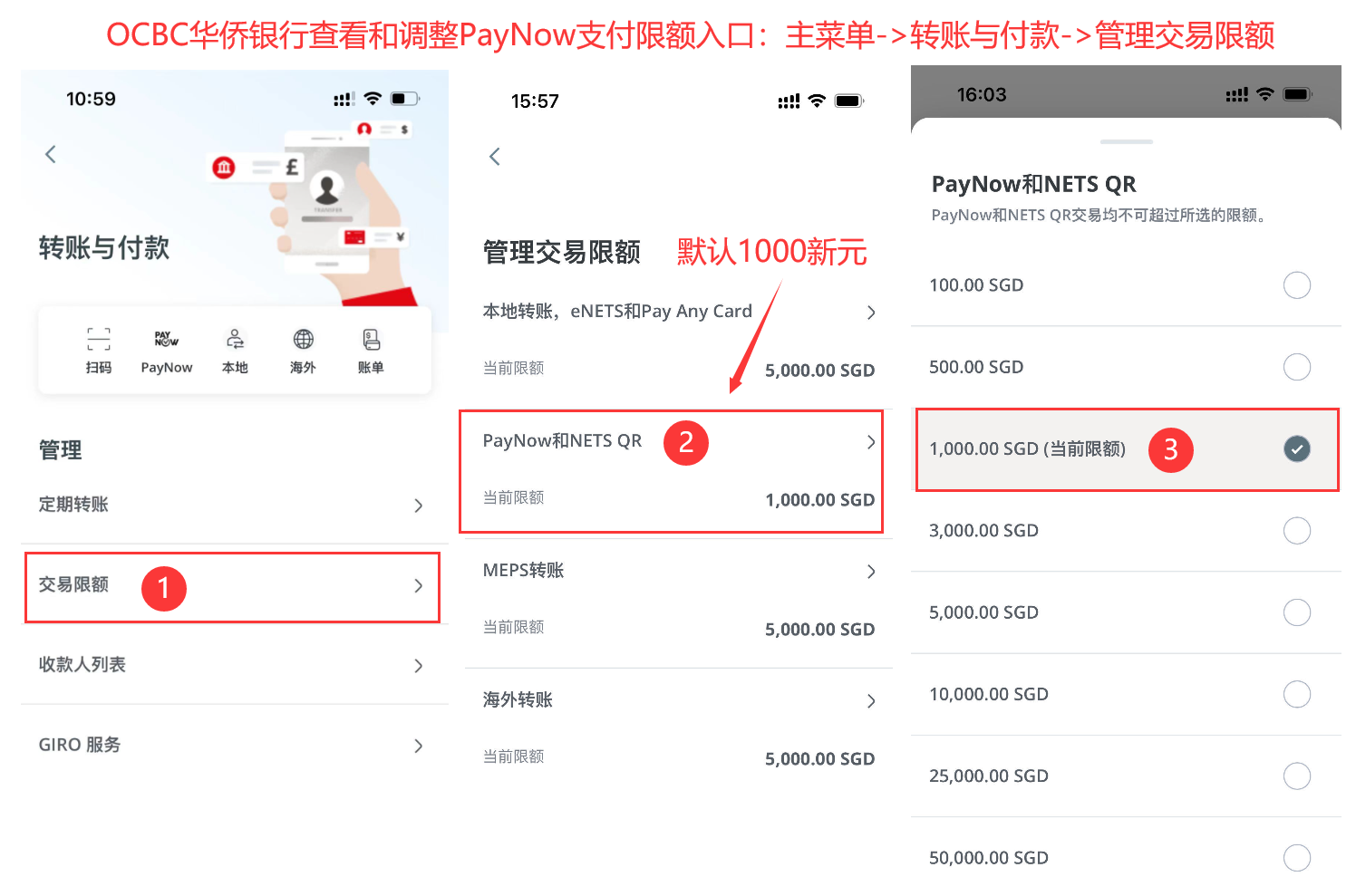Viewport: 1356px width, 896px height.
Task: Select the checked 1,000.00 SGD radio button
Action: click(1297, 448)
